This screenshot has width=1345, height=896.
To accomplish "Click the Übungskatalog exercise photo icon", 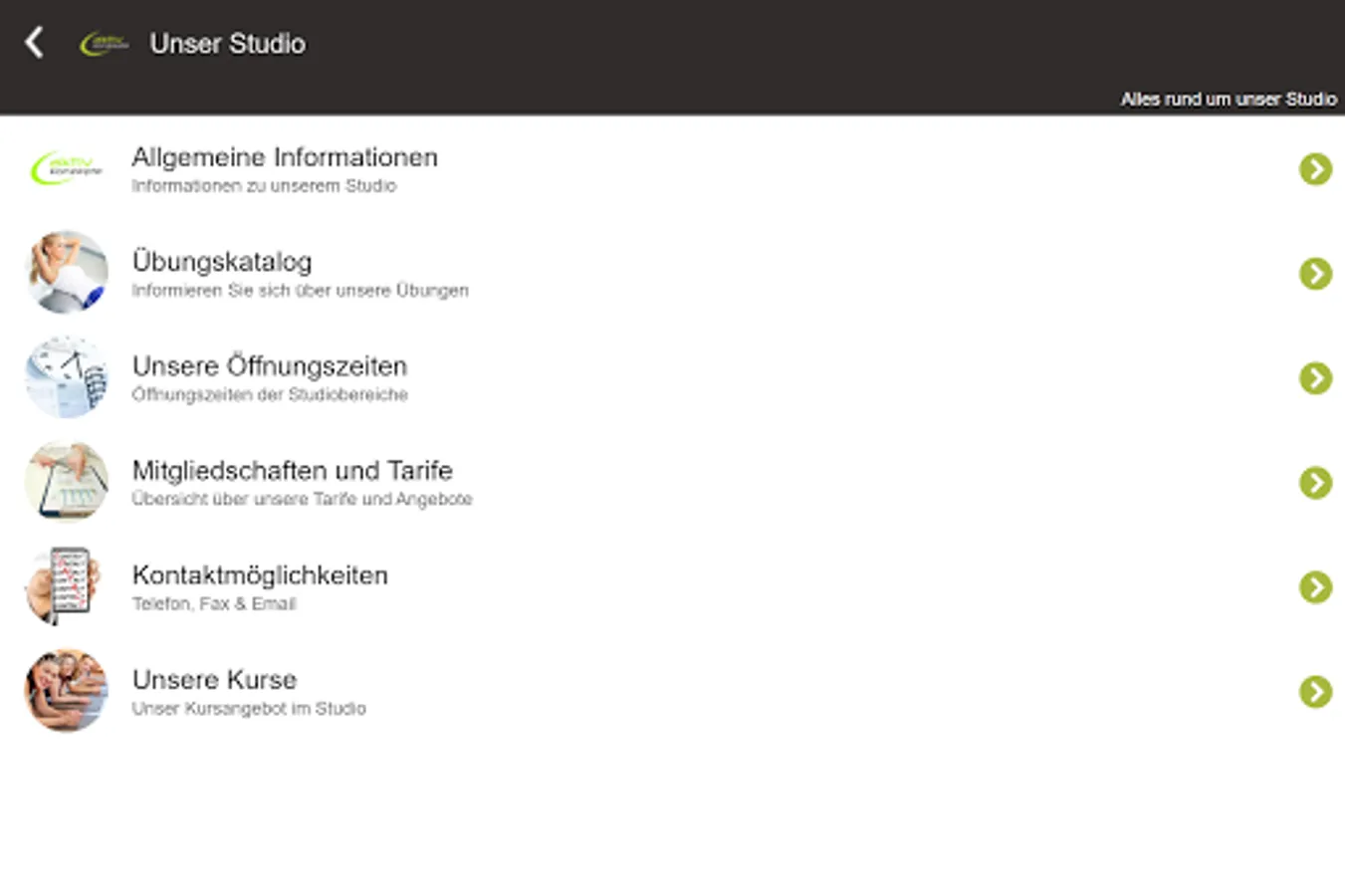I will point(67,273).
